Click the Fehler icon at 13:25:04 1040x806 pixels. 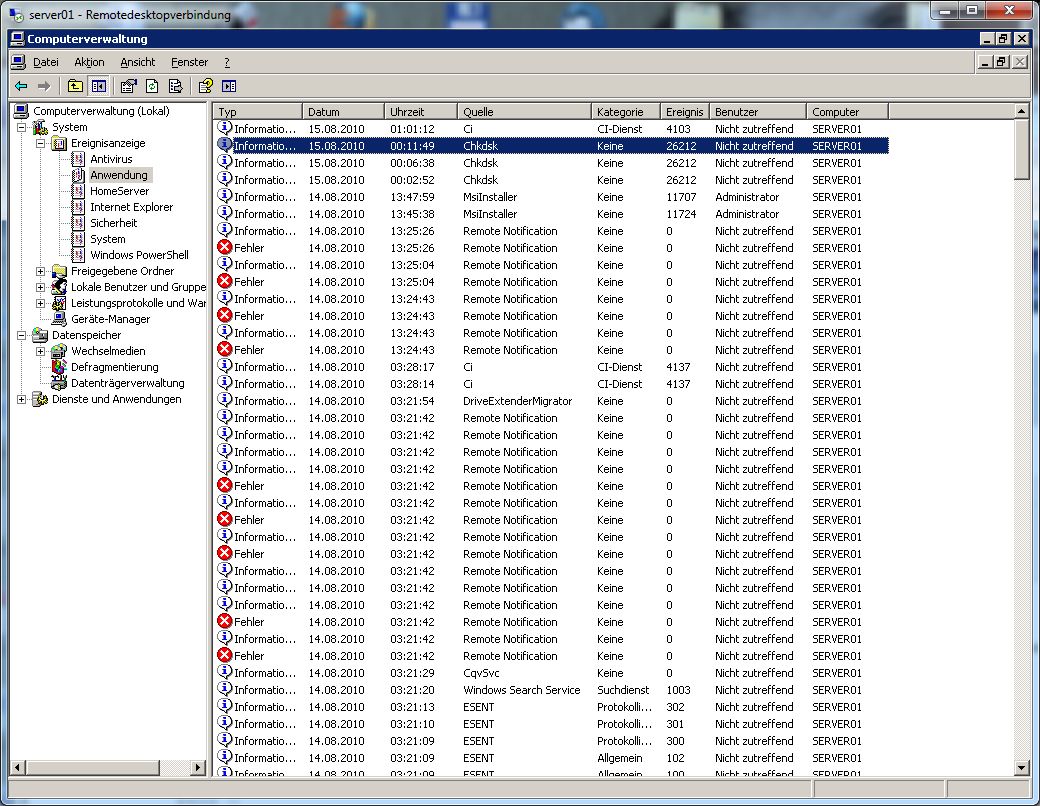click(225, 281)
